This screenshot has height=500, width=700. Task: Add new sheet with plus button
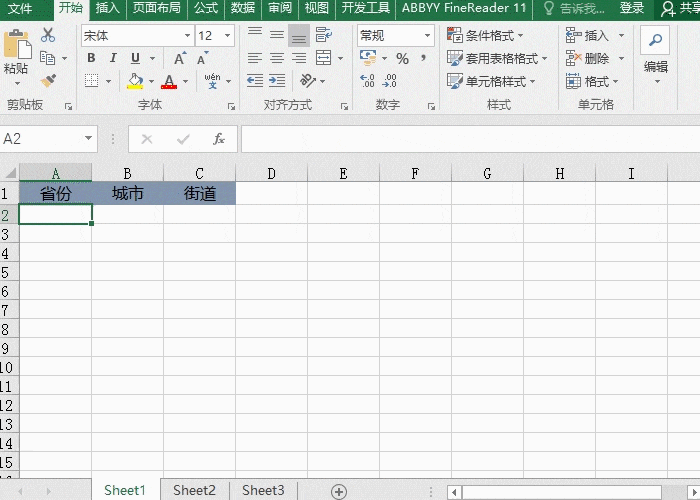pyautogui.click(x=339, y=492)
